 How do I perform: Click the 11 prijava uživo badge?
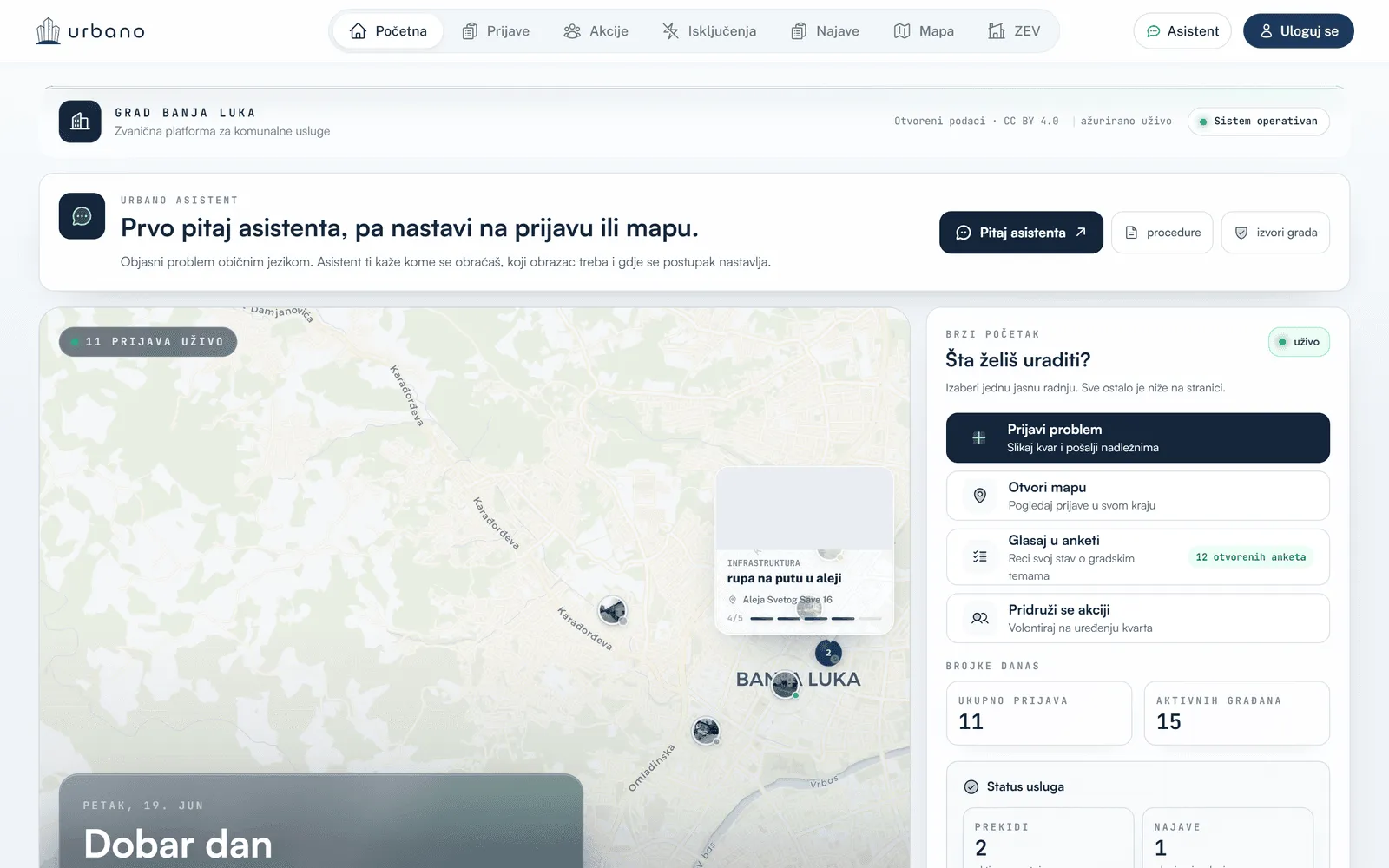tap(148, 342)
